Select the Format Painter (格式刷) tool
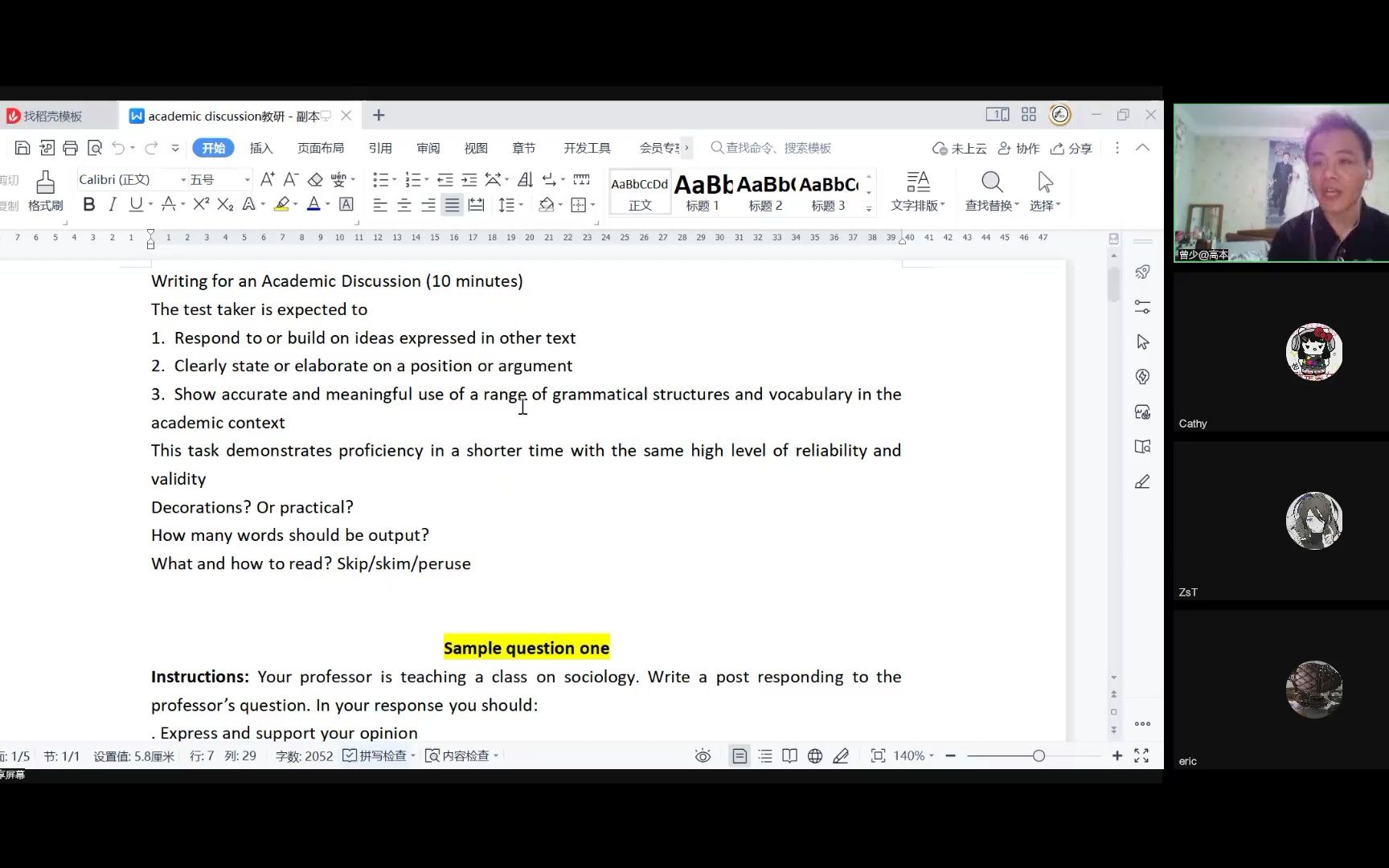The height and width of the screenshot is (868, 1389). point(45,191)
